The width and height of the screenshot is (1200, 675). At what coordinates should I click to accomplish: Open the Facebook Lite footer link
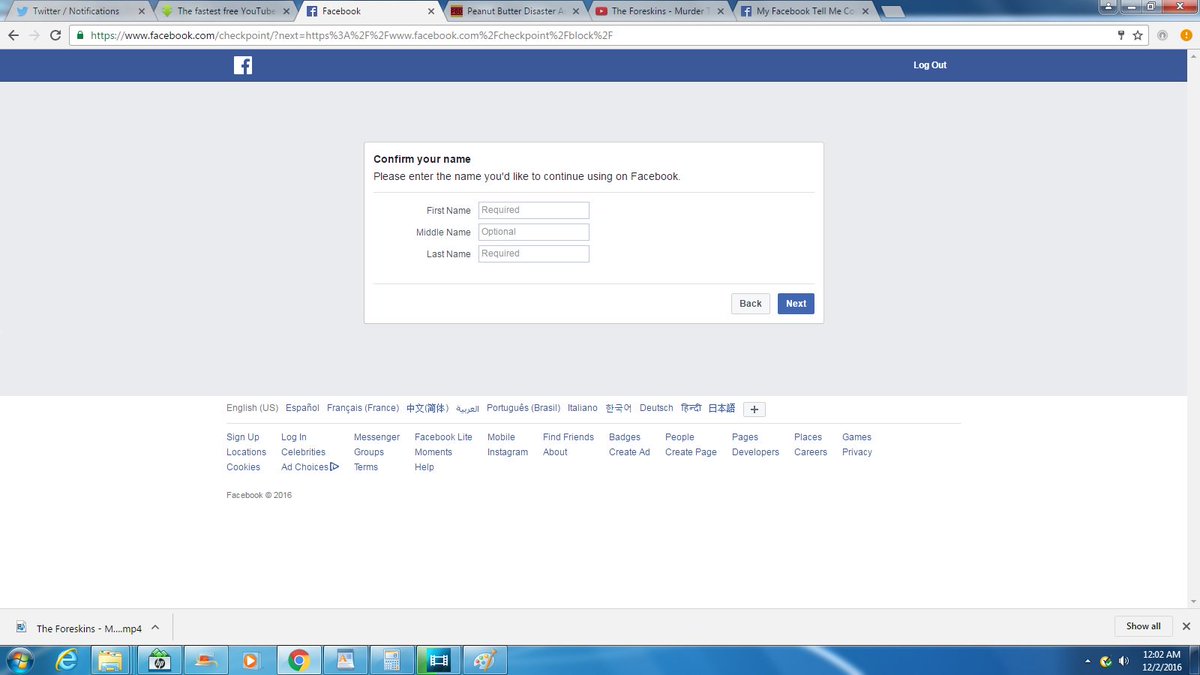click(x=443, y=437)
